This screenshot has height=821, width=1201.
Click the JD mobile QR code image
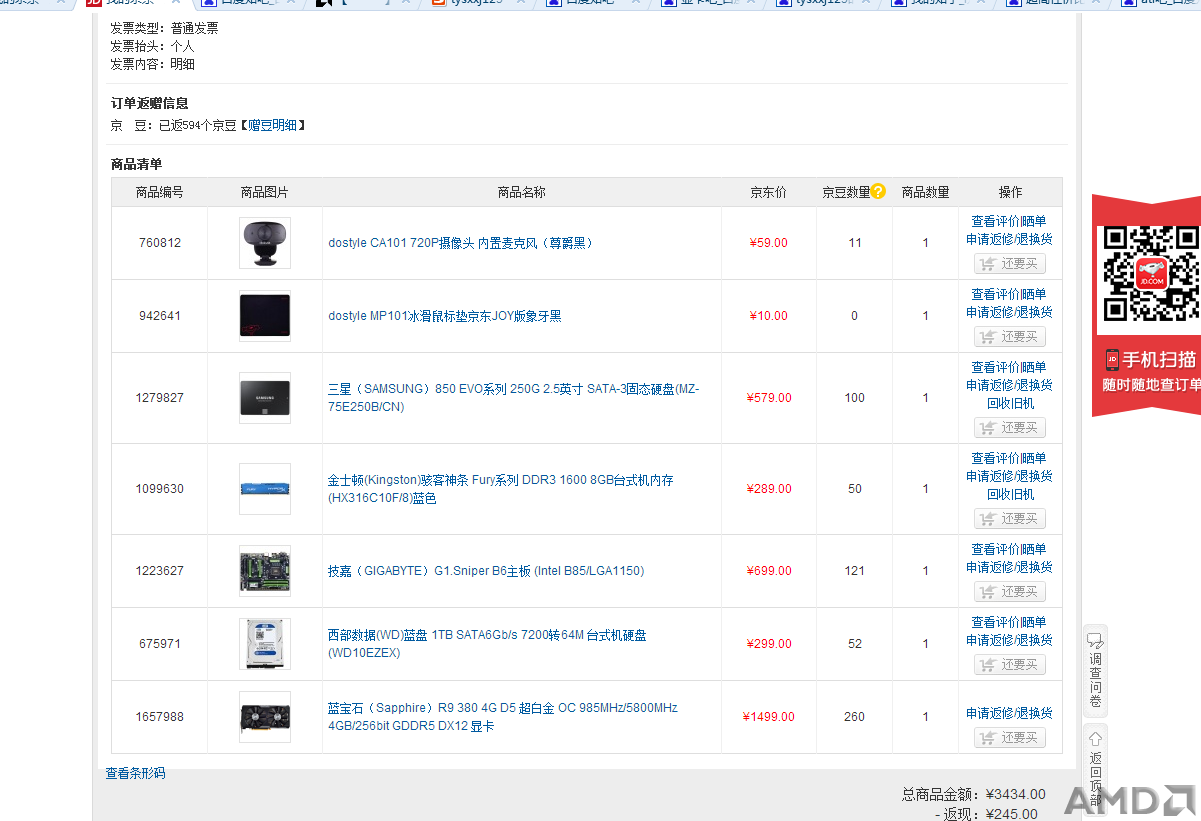point(1150,273)
